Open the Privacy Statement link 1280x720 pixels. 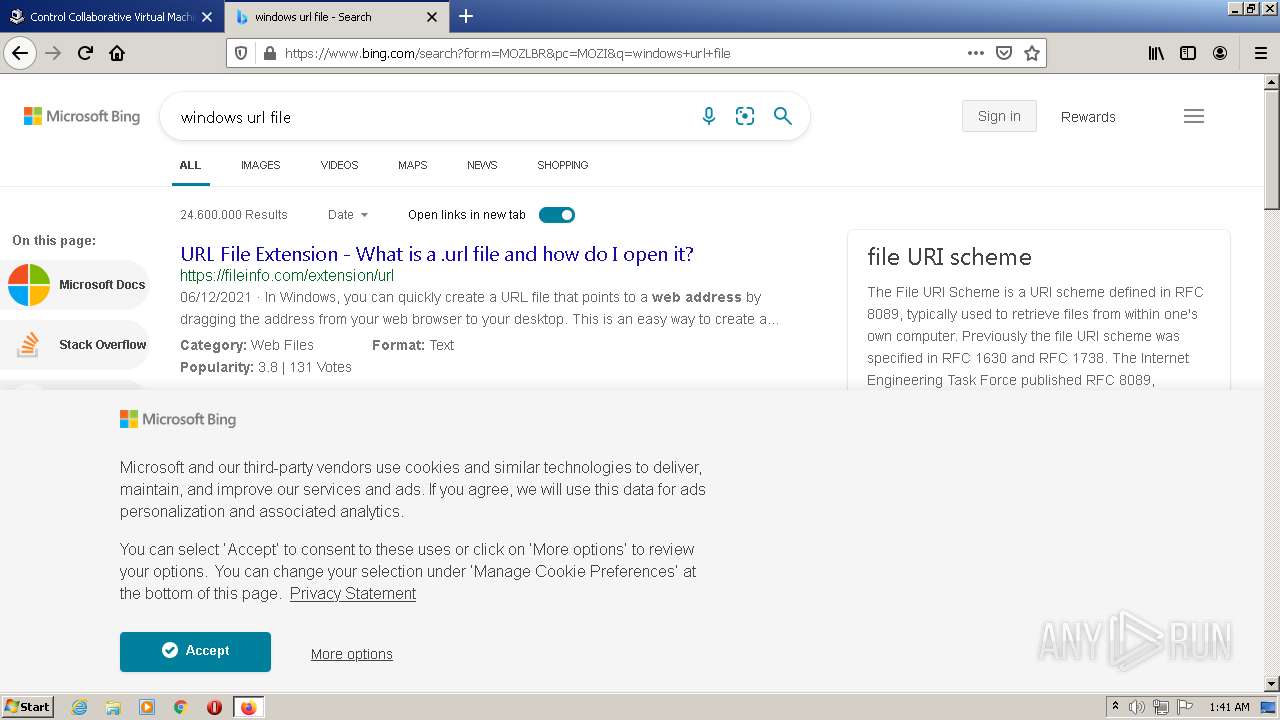tap(353, 593)
